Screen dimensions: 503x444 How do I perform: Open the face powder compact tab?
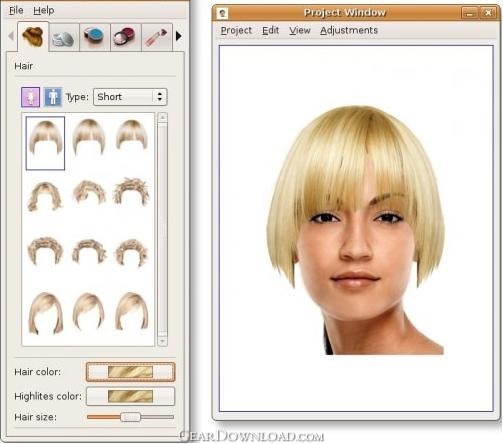click(x=64, y=37)
